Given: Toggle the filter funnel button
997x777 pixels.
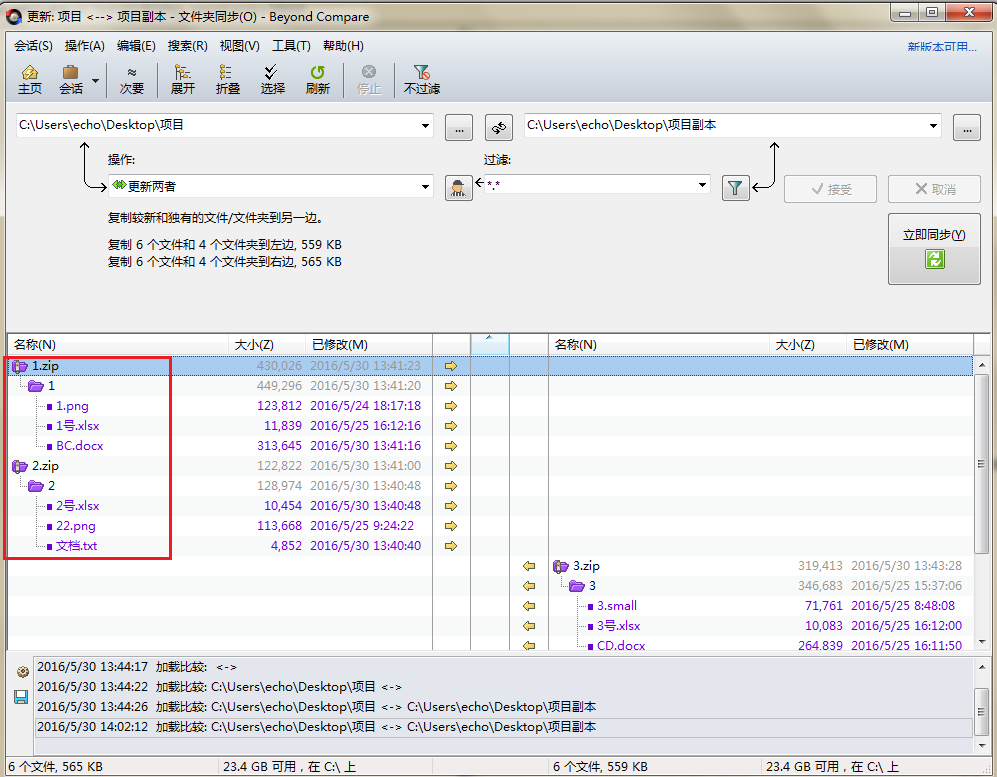Looking at the screenshot, I should tap(736, 188).
